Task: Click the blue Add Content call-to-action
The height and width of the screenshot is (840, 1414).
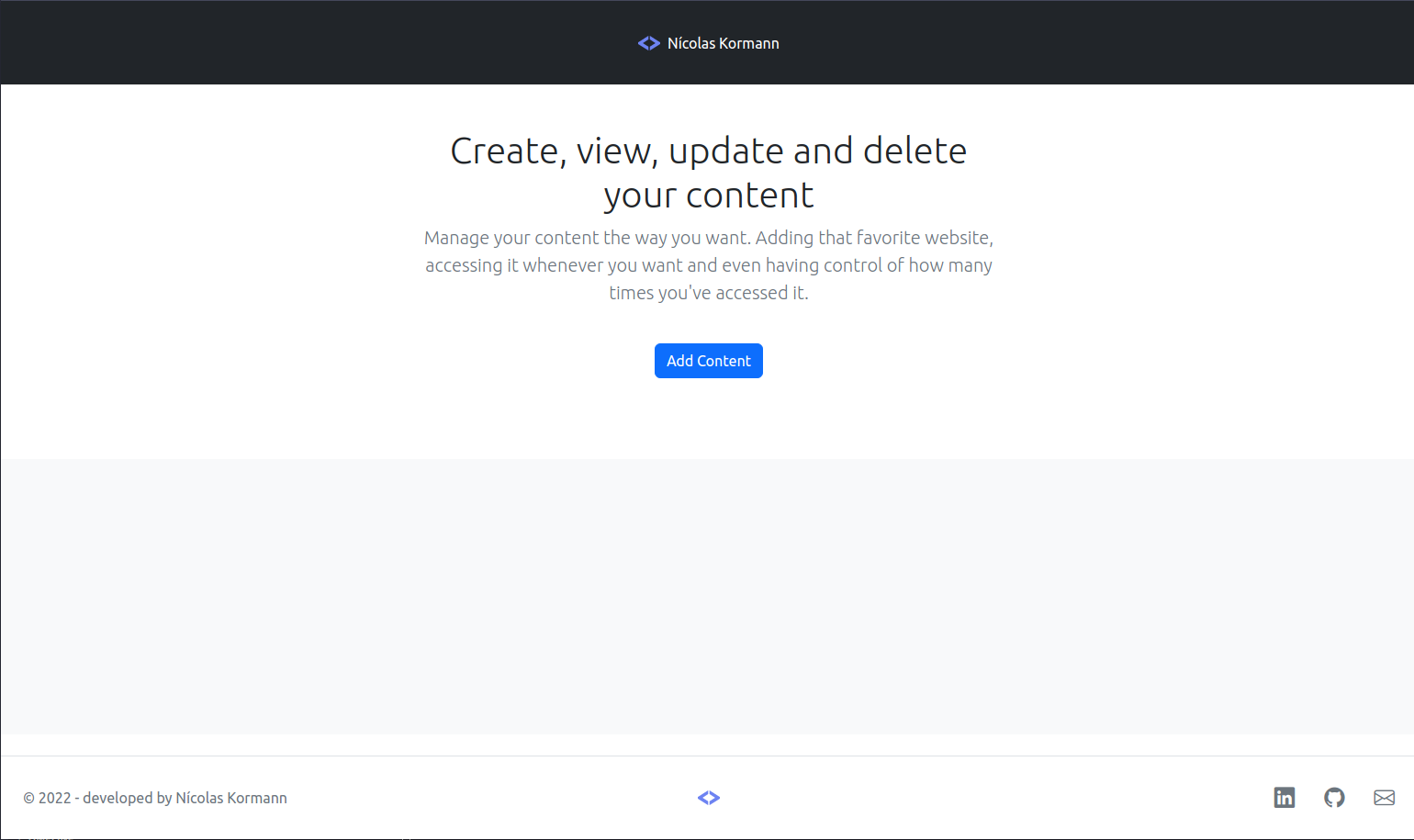Action: pos(708,360)
